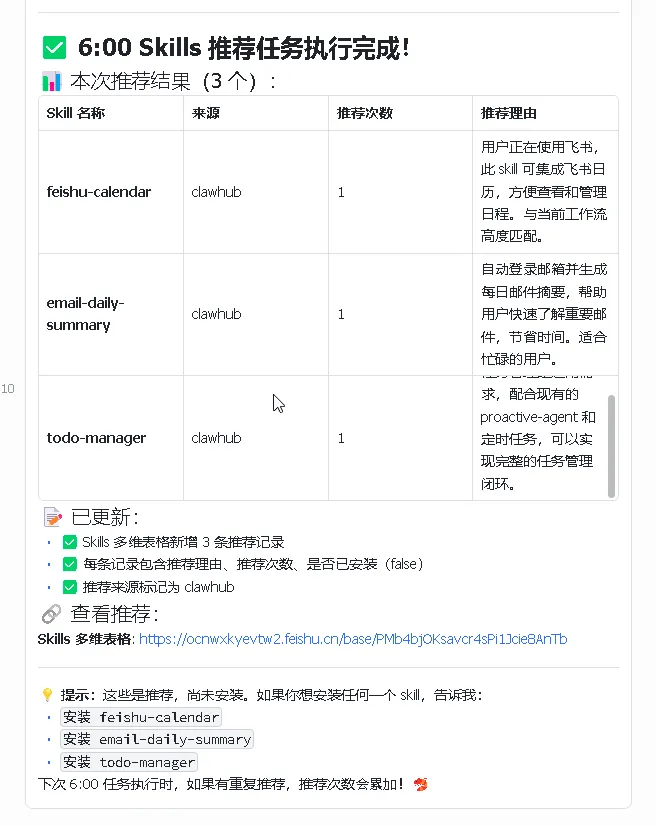Viewport: 656px width, 825px height.
Task: Click the reason text mentioning proactive-agent
Action: coord(538,438)
